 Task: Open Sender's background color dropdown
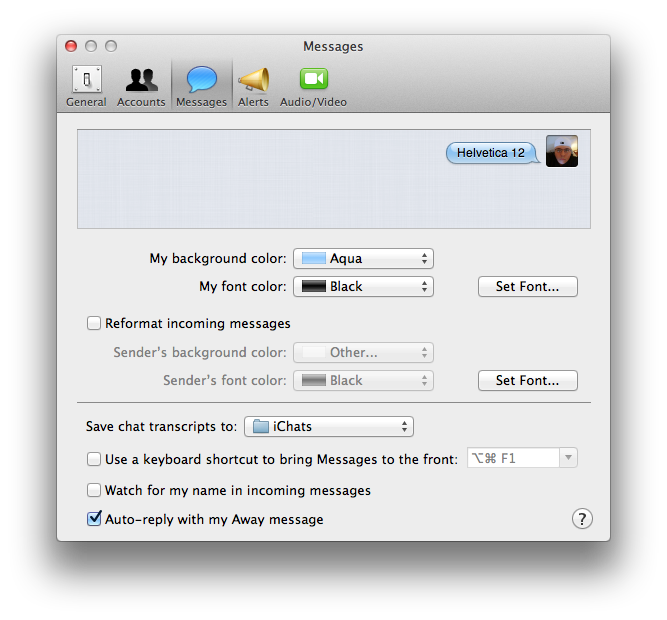(363, 353)
